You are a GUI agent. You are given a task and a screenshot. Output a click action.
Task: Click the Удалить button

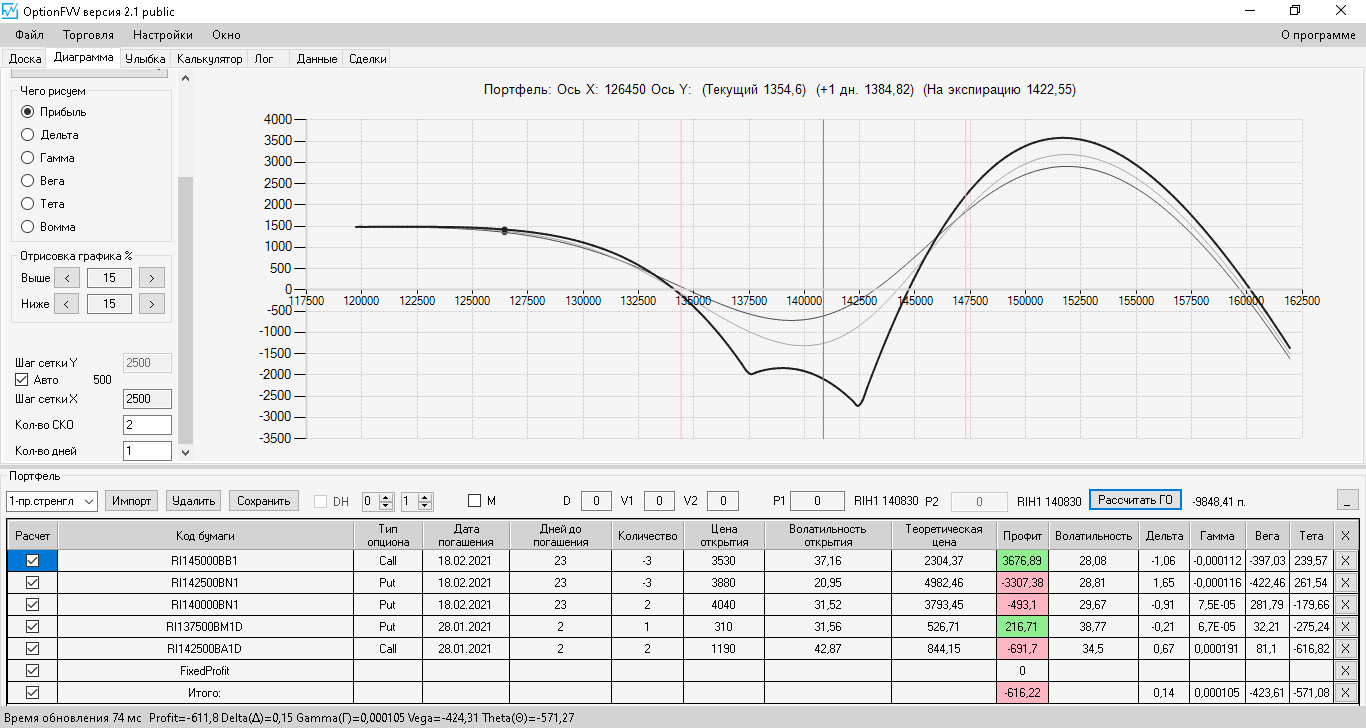[193, 501]
